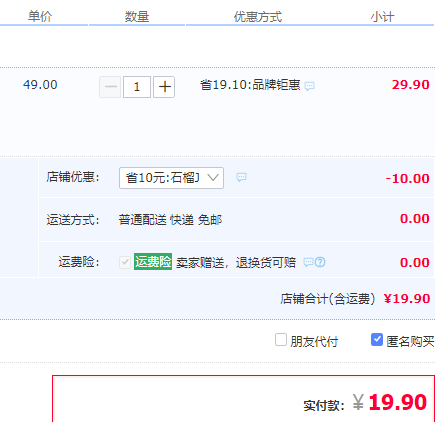Screen dimensions: 441x422
Task: Uncheck the 匿名购买 checkbox
Action: click(x=377, y=340)
